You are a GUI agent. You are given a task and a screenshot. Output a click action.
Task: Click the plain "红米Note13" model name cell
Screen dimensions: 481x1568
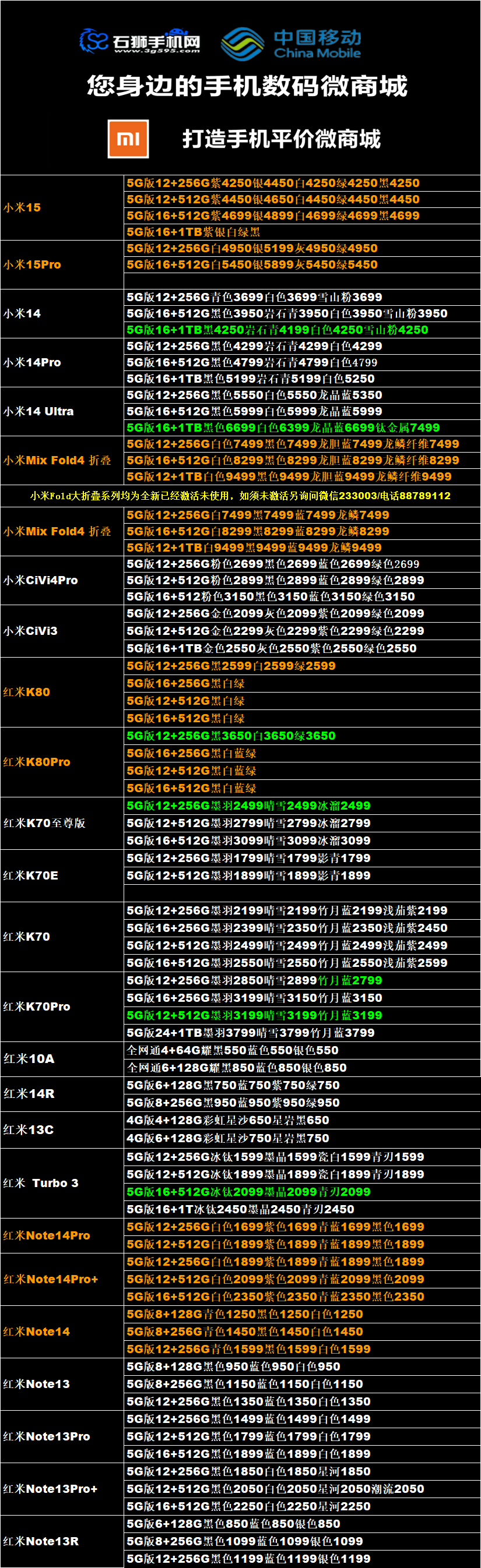(x=62, y=1384)
